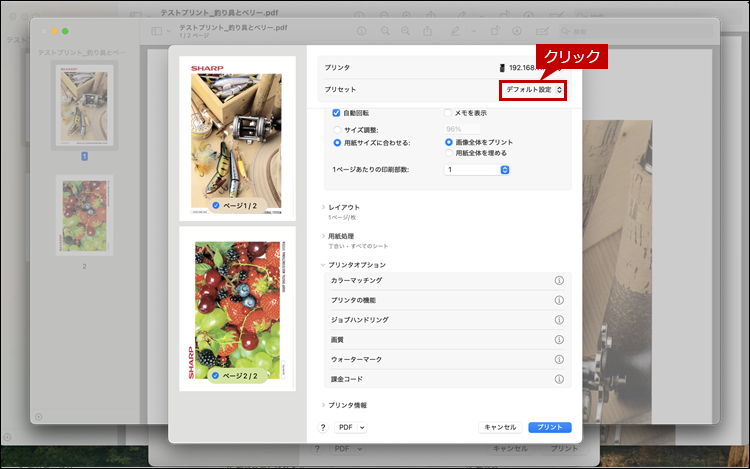Select 用紙全体を埋める radio option

449,153
